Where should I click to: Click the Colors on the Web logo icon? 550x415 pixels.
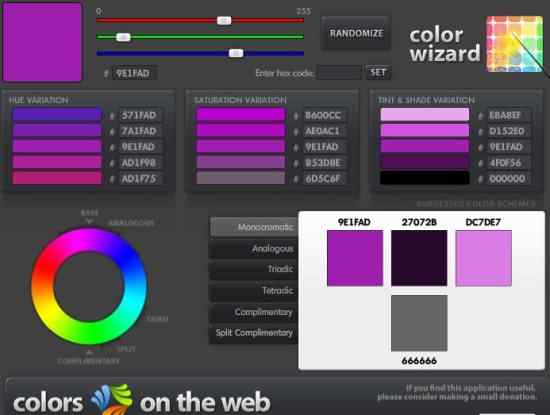112,399
